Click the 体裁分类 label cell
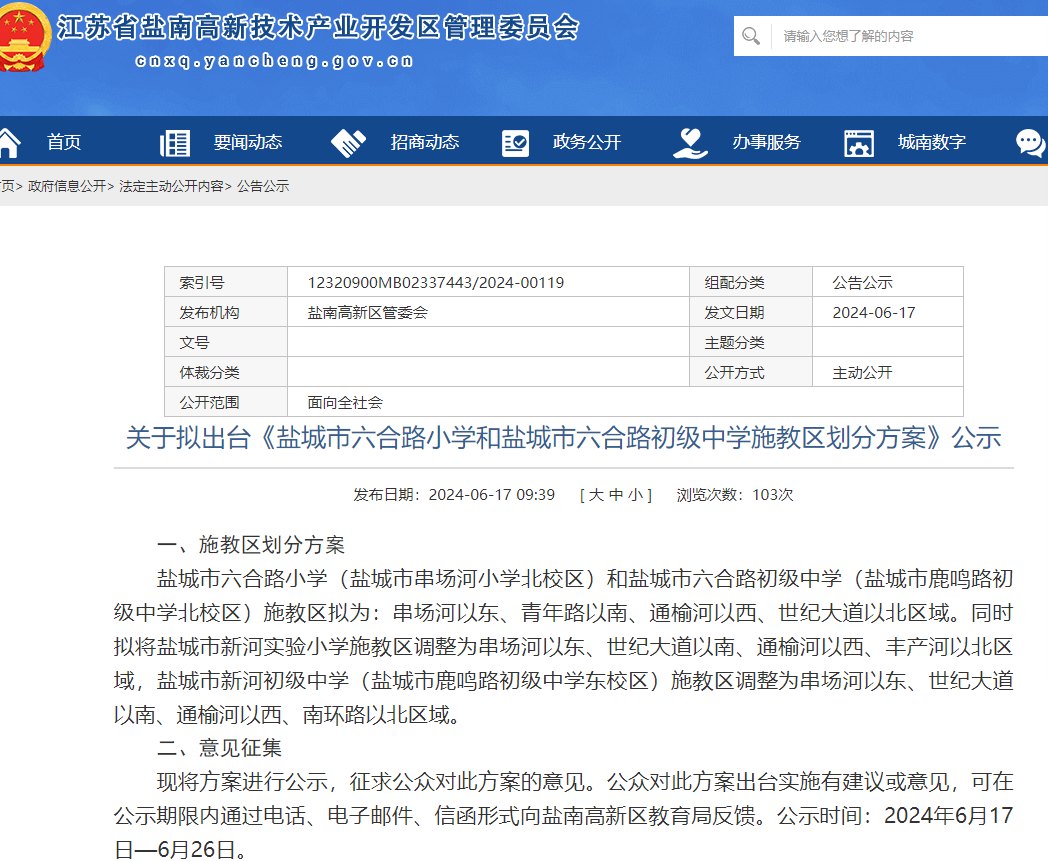The width and height of the screenshot is (1048, 861). pos(226,372)
